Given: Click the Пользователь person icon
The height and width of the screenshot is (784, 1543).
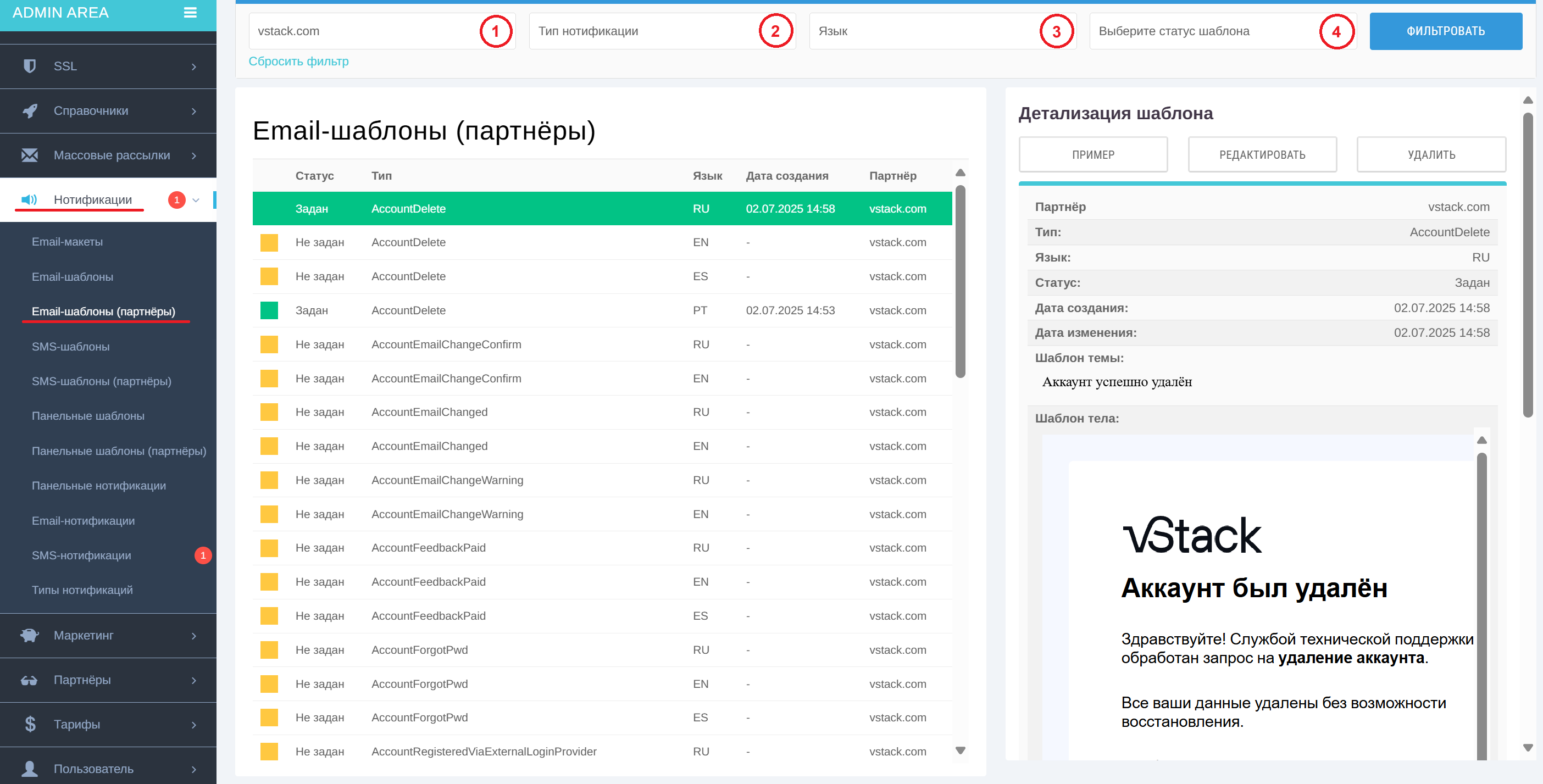Looking at the screenshot, I should 31,767.
